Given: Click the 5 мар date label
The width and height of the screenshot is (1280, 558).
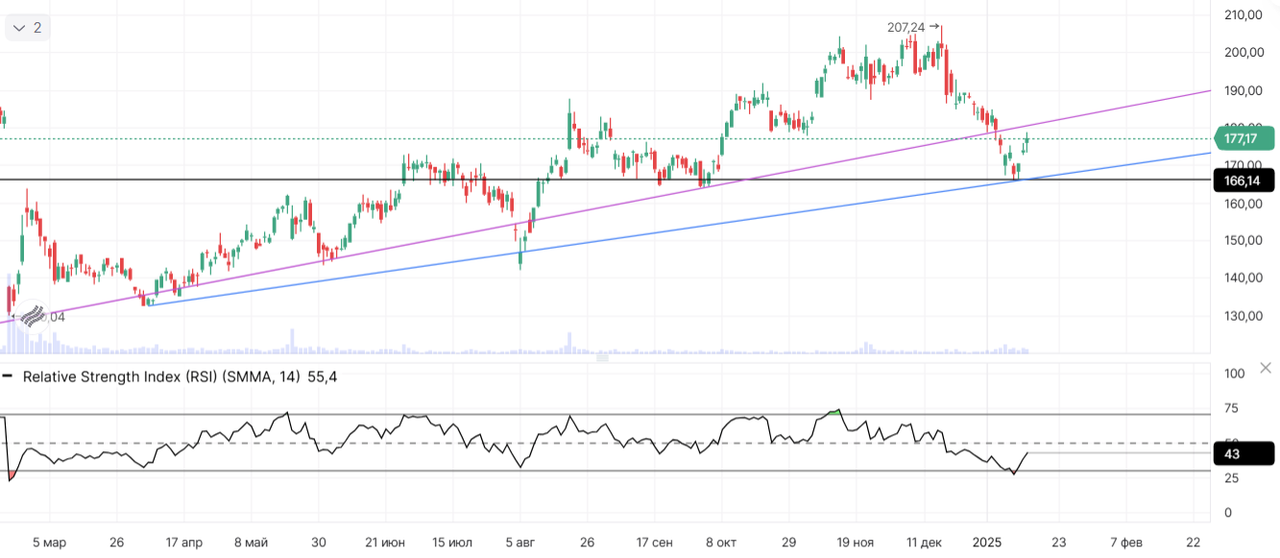Looking at the screenshot, I should [49, 543].
